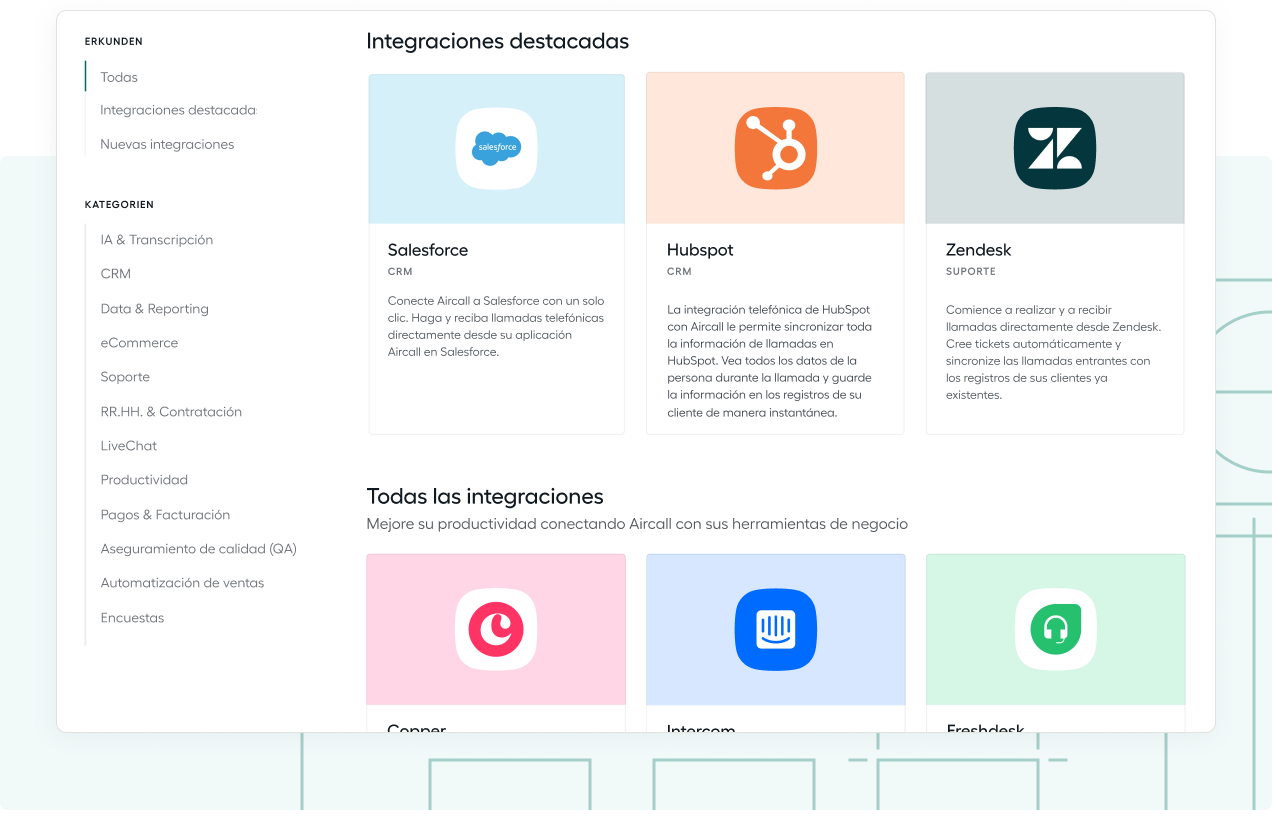Select Automatización de ventas category
The image size is (1272, 818).
coord(182,583)
